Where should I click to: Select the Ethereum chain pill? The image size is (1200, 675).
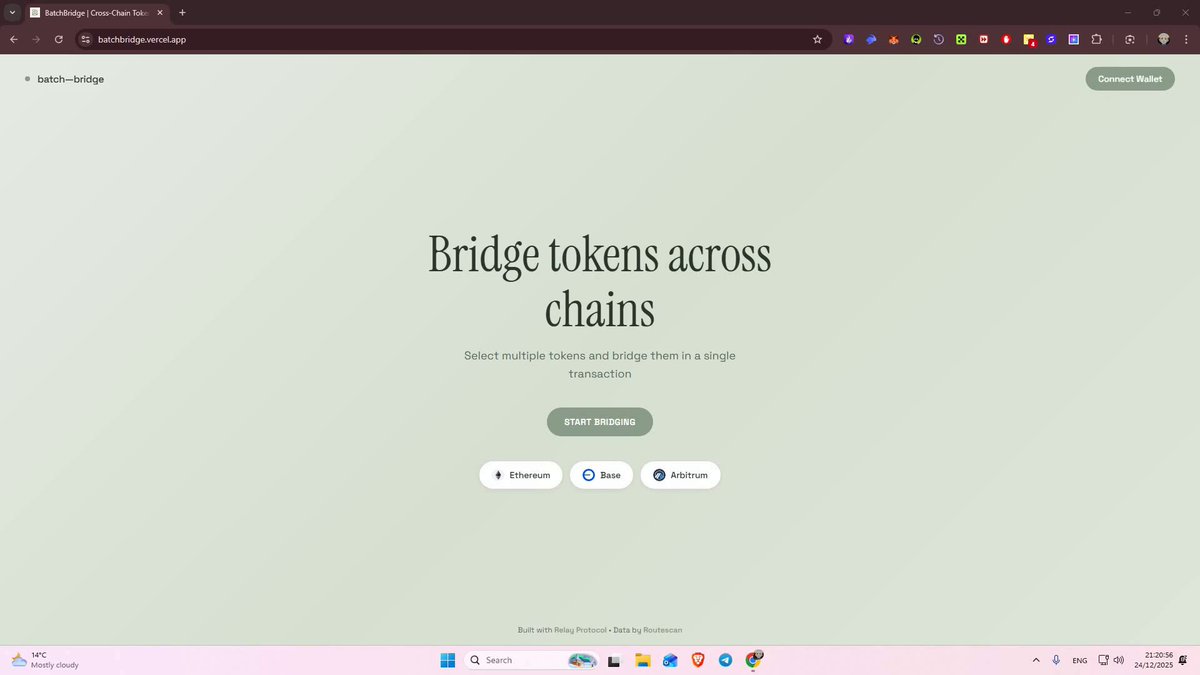coord(521,475)
